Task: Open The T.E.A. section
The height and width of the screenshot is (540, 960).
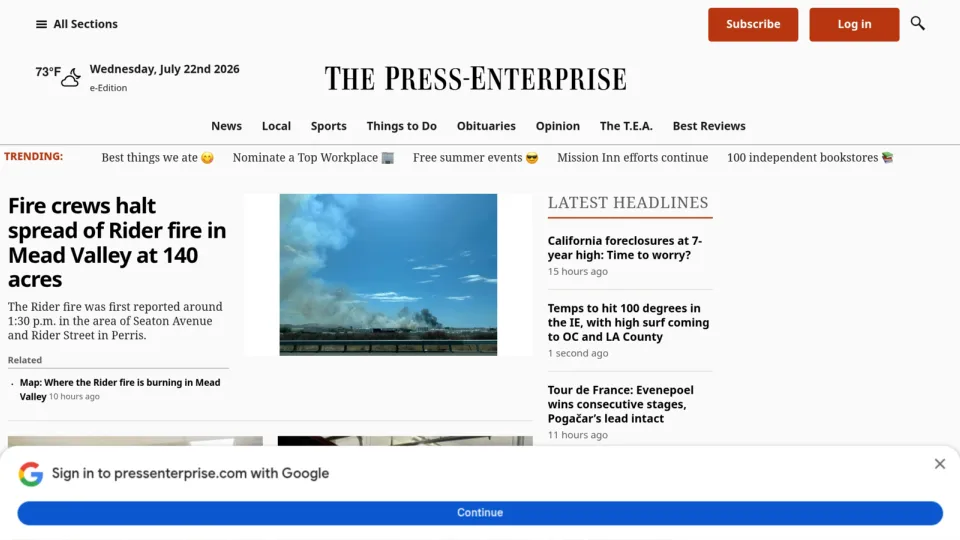Action: click(626, 126)
